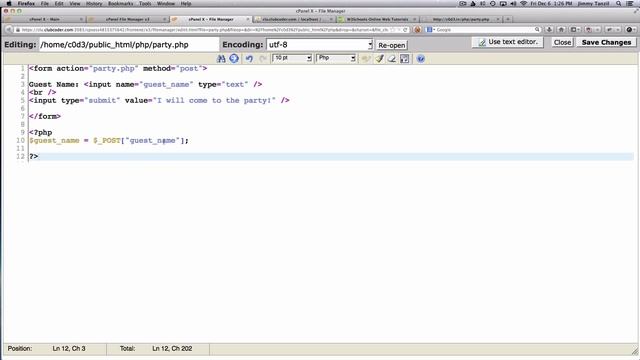Open the Php syntax language dropdown
This screenshot has width=640, height=360.
pyautogui.click(x=336, y=58)
